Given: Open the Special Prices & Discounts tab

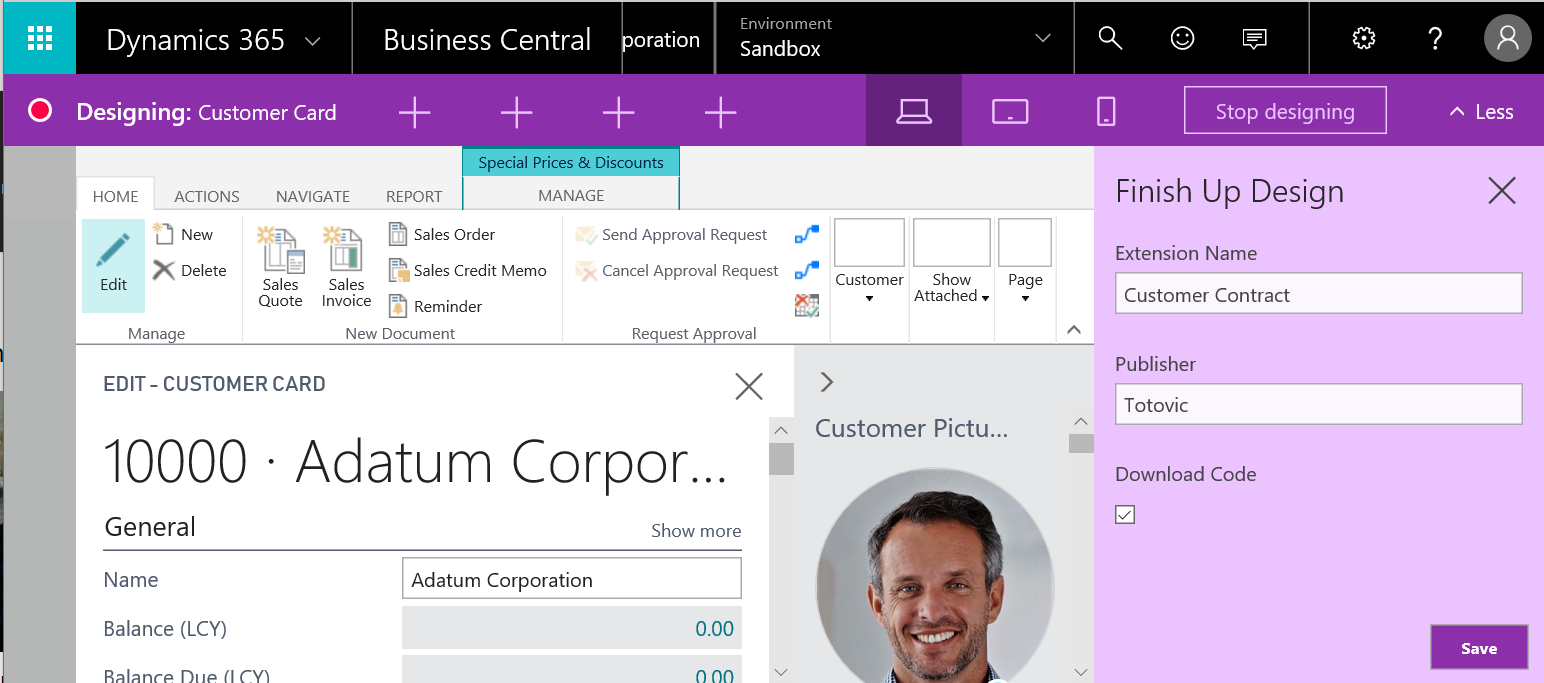Looking at the screenshot, I should 570,161.
